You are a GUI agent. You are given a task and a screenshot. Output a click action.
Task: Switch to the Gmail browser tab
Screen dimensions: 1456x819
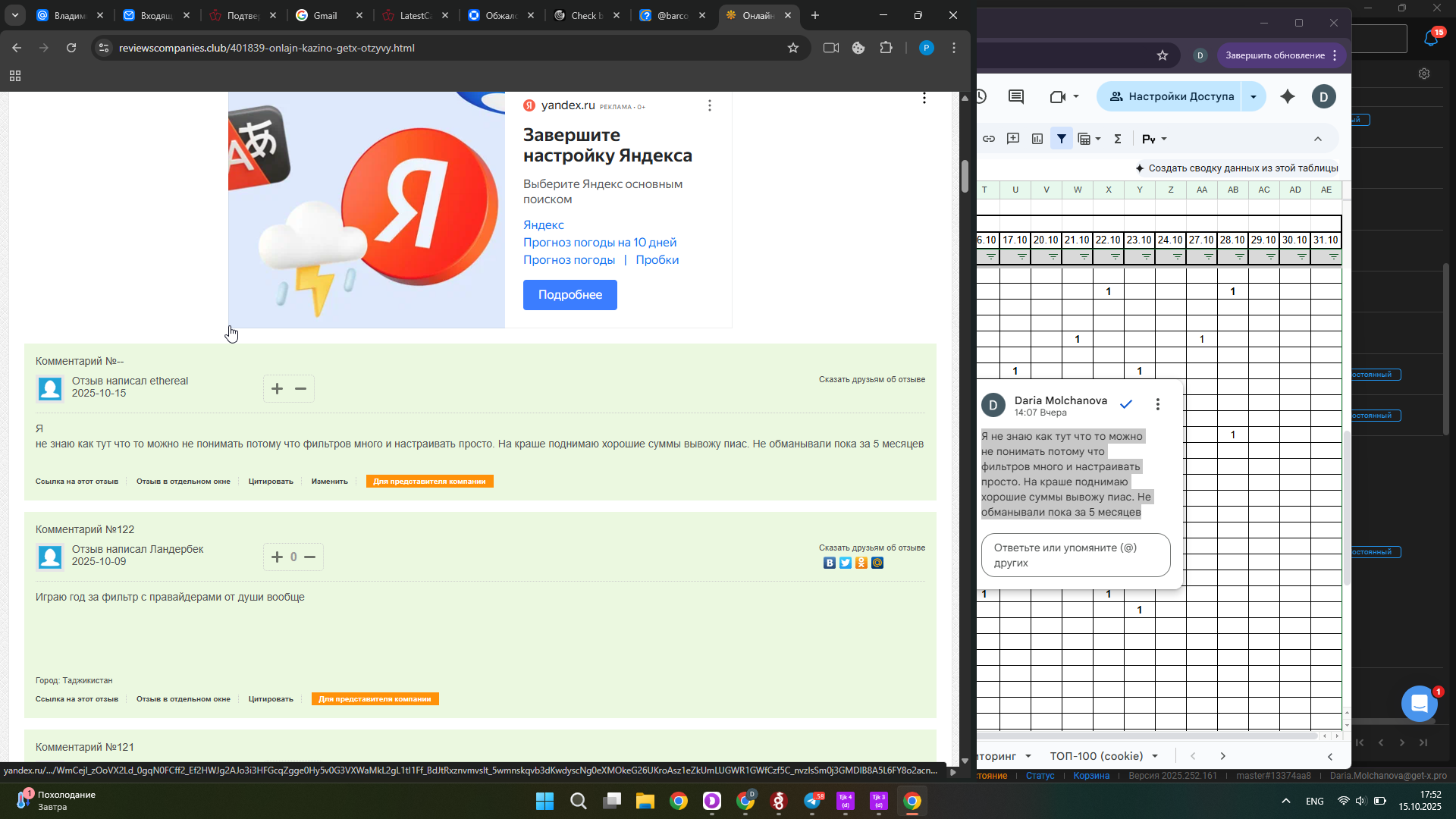point(325,15)
